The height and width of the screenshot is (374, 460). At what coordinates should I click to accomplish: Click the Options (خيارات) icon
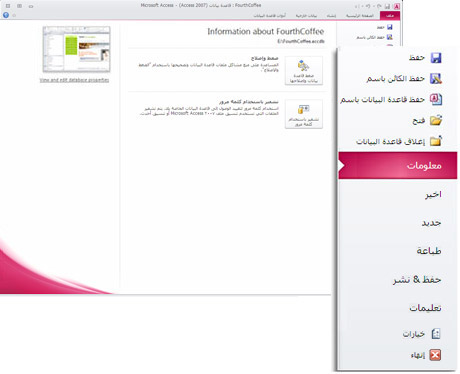[436, 333]
